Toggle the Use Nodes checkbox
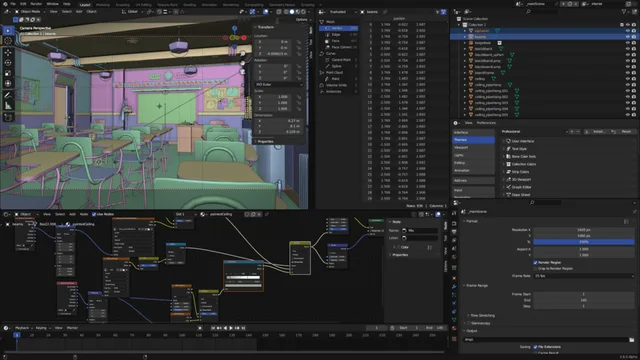Viewport: 640px width, 360px height. point(94,214)
